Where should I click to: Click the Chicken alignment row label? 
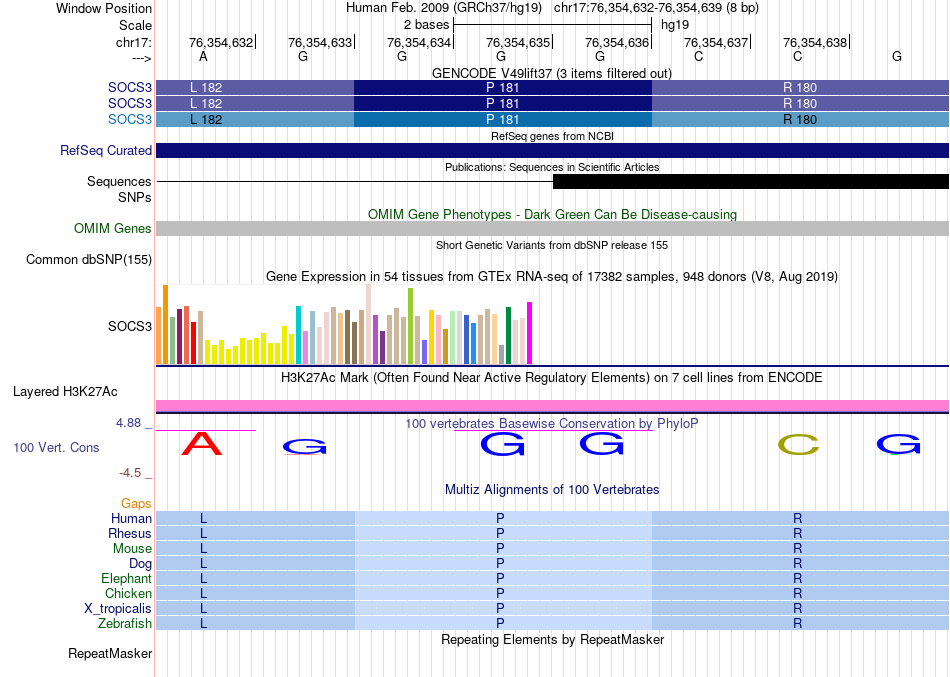pos(128,593)
